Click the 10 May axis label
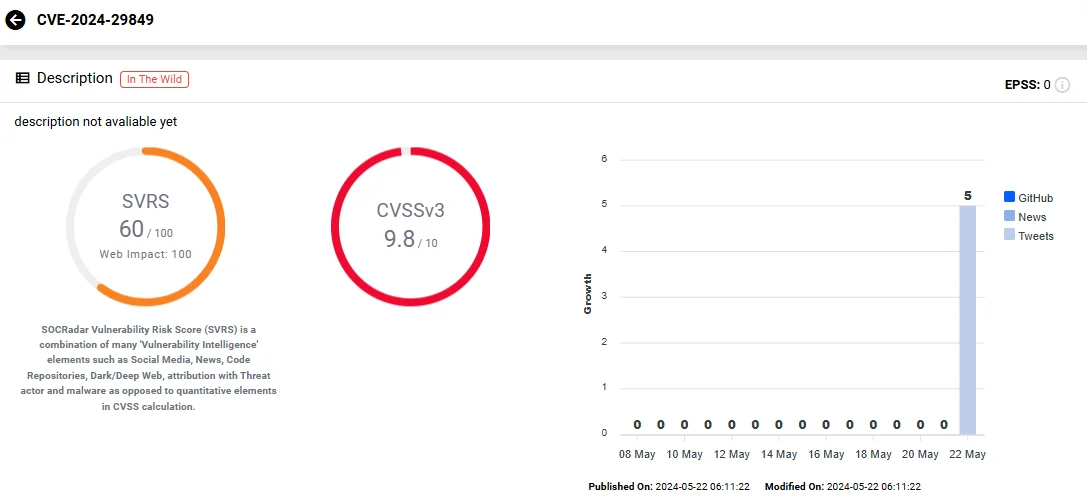The height and width of the screenshot is (500, 1087). point(684,455)
